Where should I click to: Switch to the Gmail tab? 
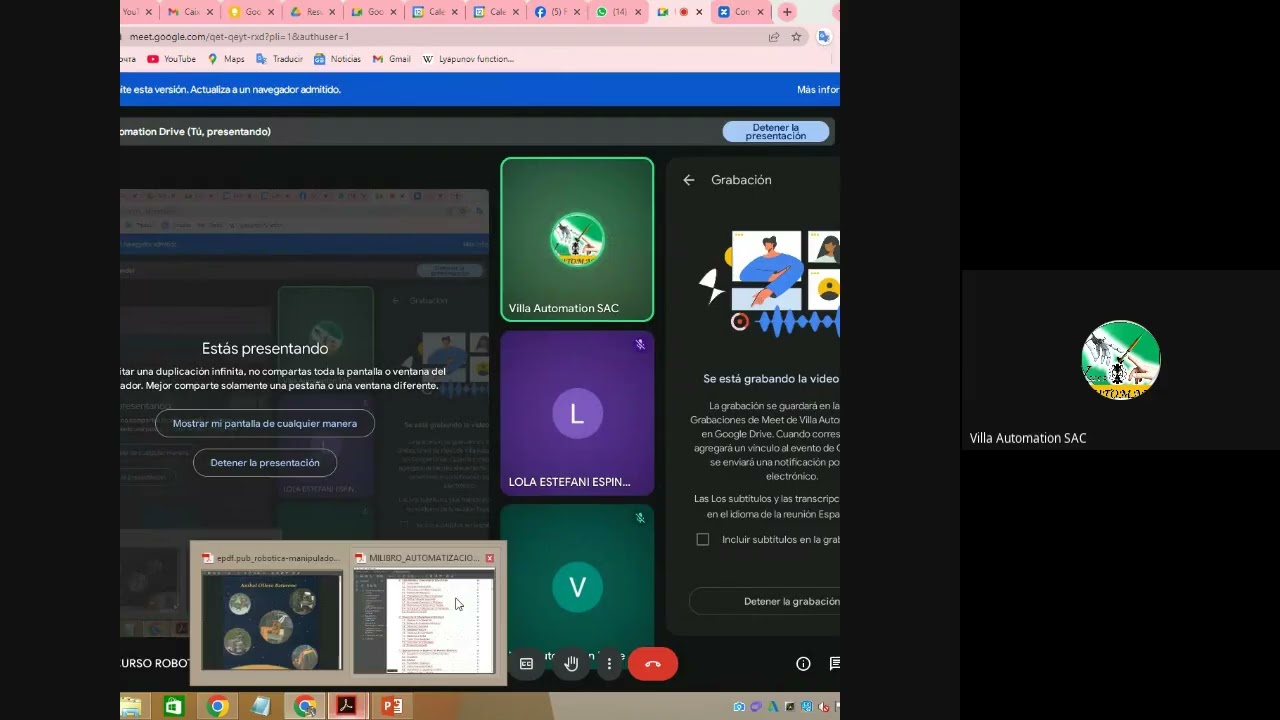point(189,12)
